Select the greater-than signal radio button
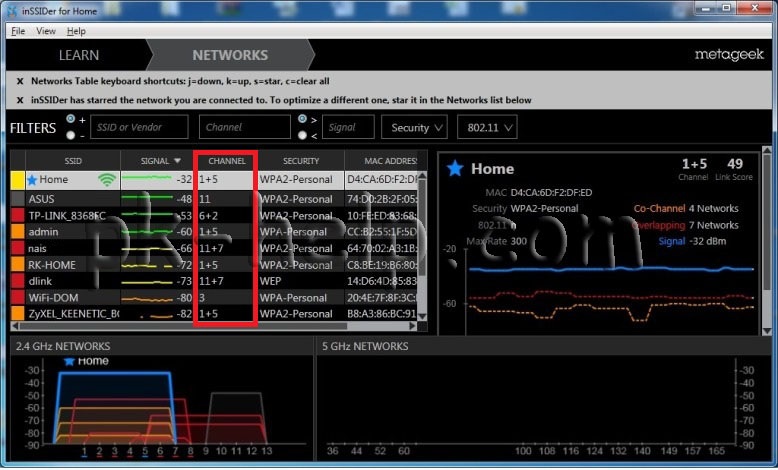The width and height of the screenshot is (778, 470). point(302,119)
